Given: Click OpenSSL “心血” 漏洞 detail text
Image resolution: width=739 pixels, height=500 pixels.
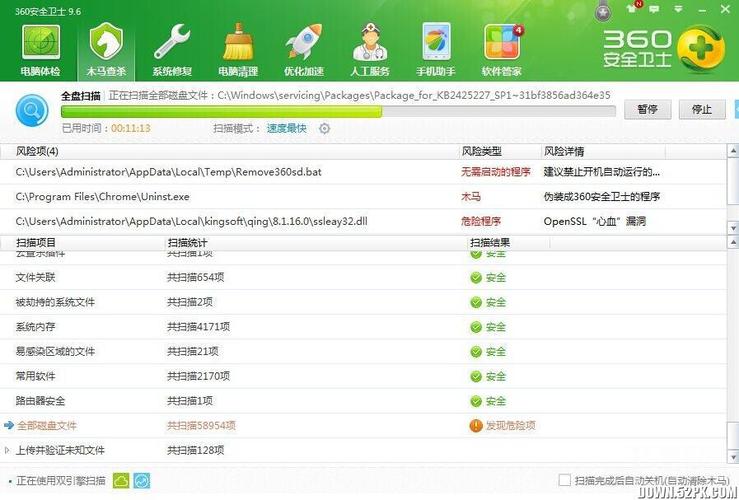Looking at the screenshot, I should coord(594,221).
